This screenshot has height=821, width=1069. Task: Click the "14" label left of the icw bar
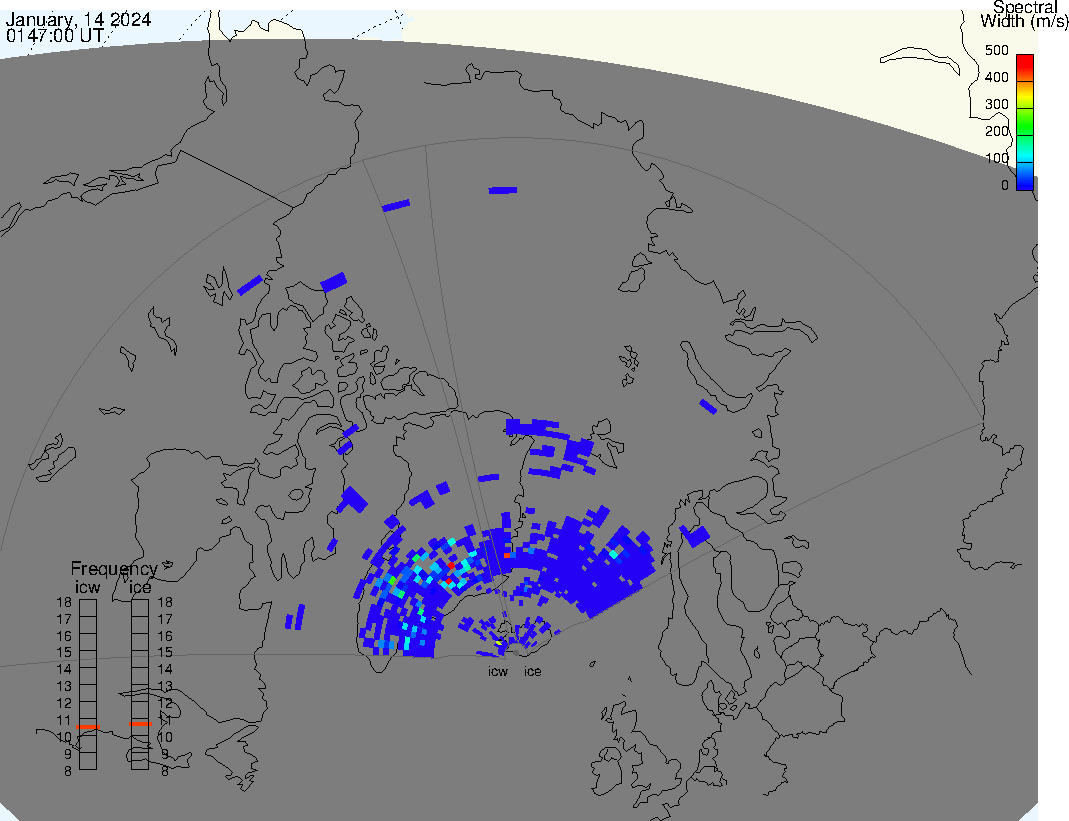(x=64, y=670)
